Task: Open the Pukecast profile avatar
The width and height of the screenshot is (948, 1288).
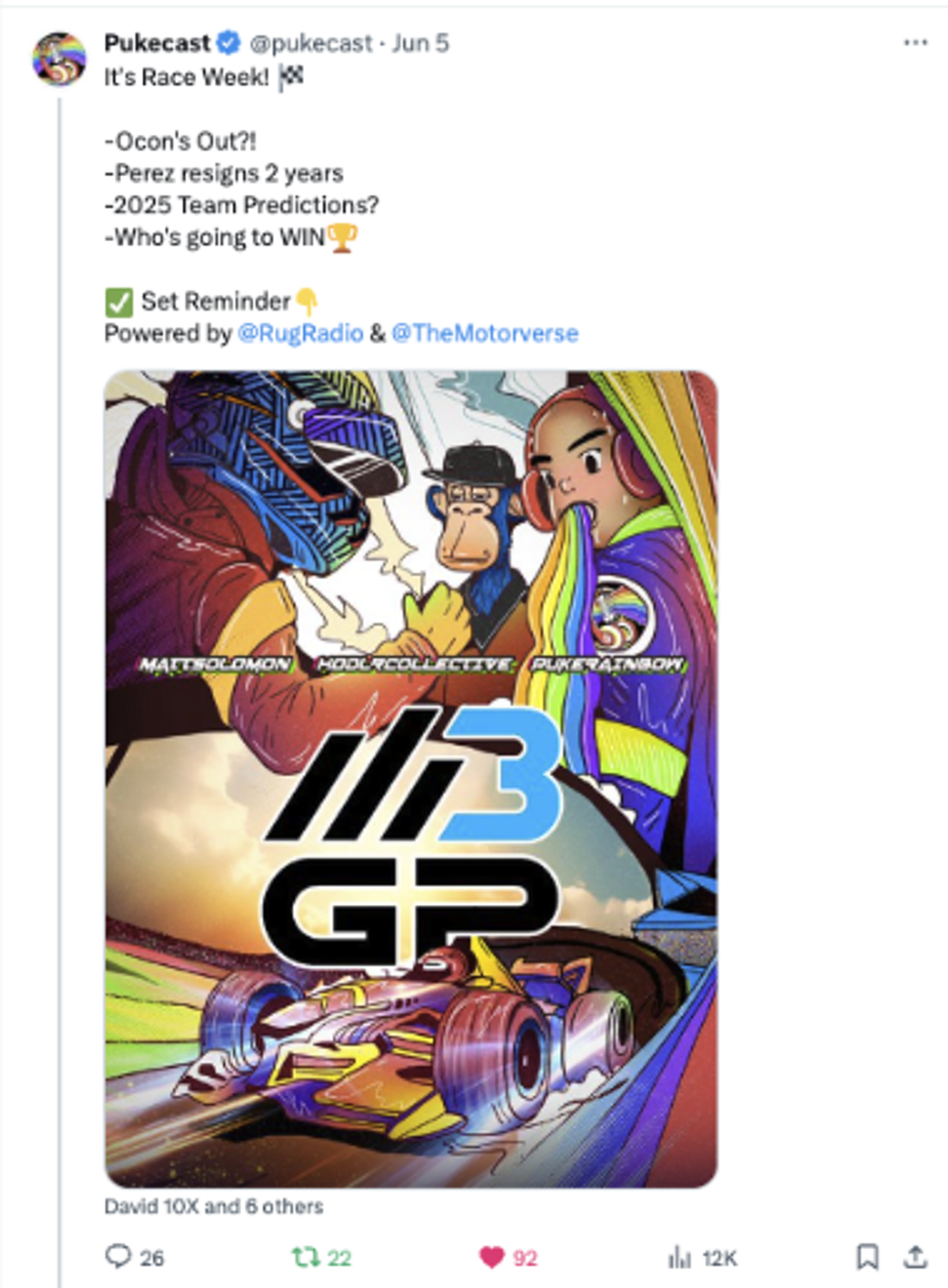Action: pyautogui.click(x=58, y=58)
